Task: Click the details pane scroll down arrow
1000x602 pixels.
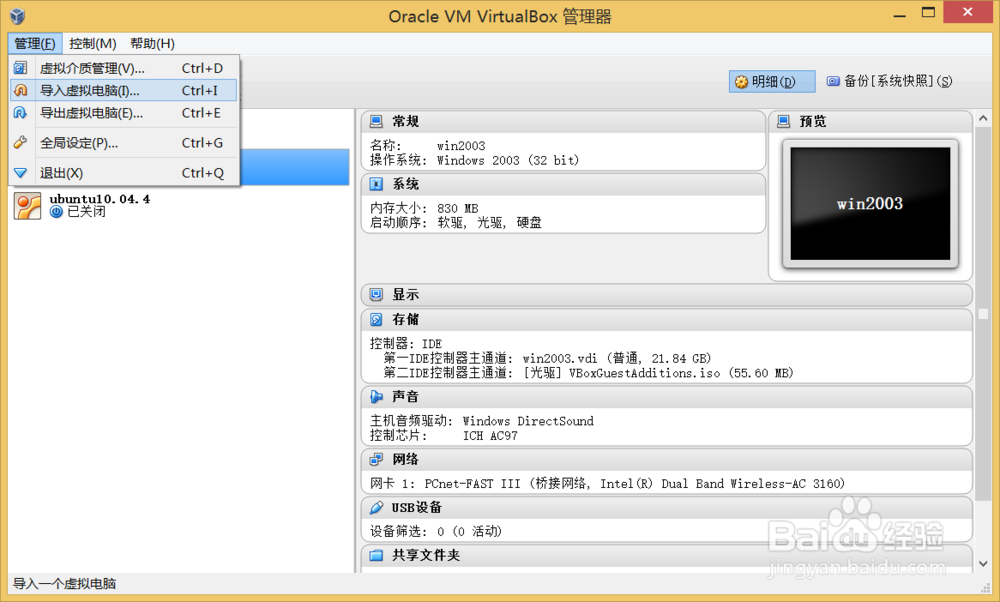Action: (983, 564)
